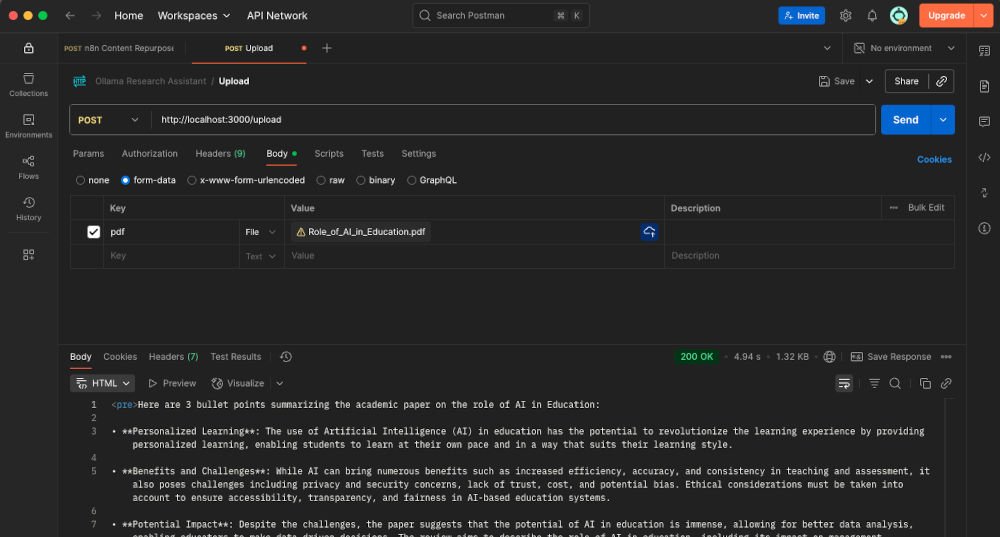Expand the HTML response format dropdown
The height and width of the screenshot is (537, 1000).
(x=103, y=383)
